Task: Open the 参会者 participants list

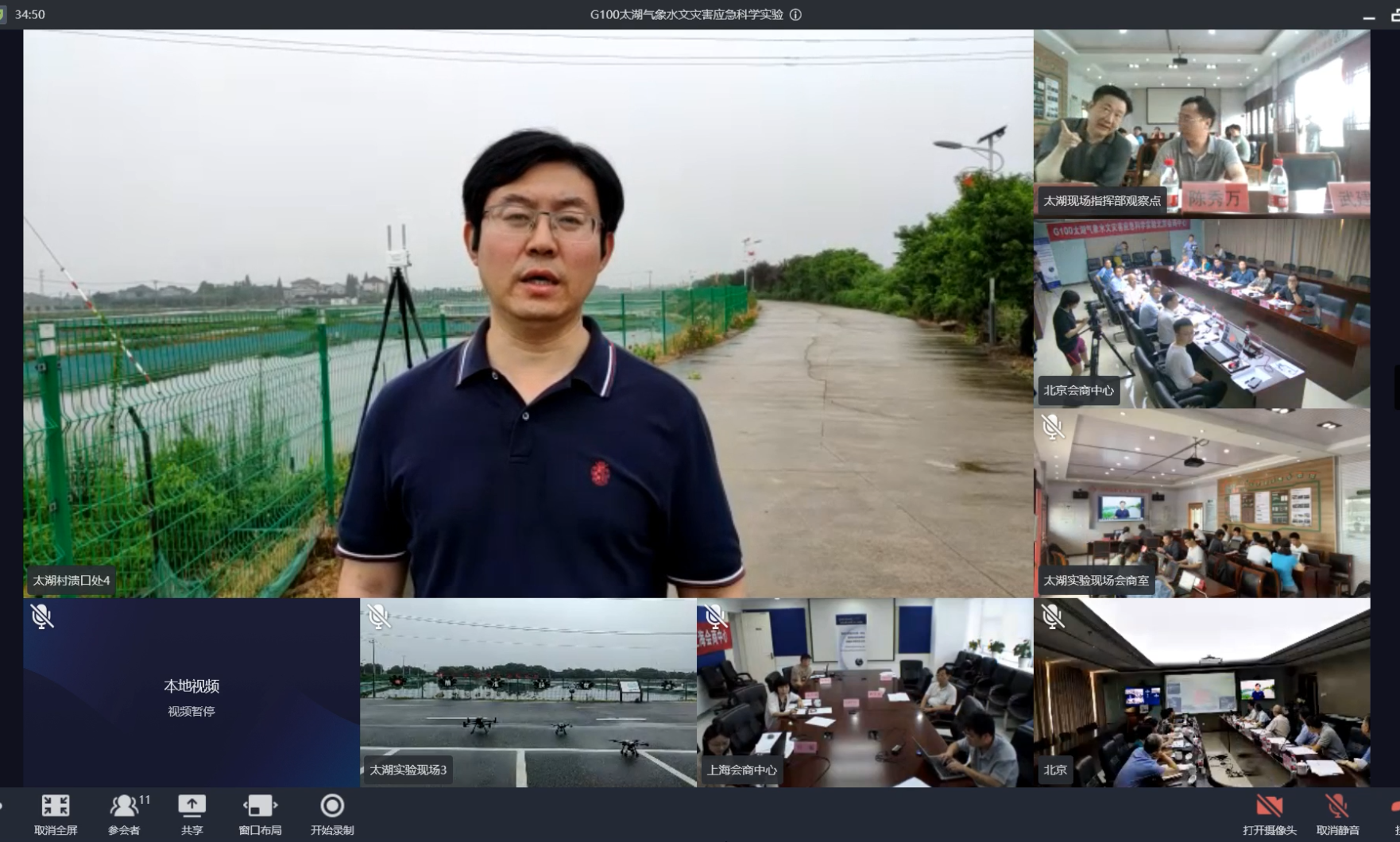Action: point(124,806)
